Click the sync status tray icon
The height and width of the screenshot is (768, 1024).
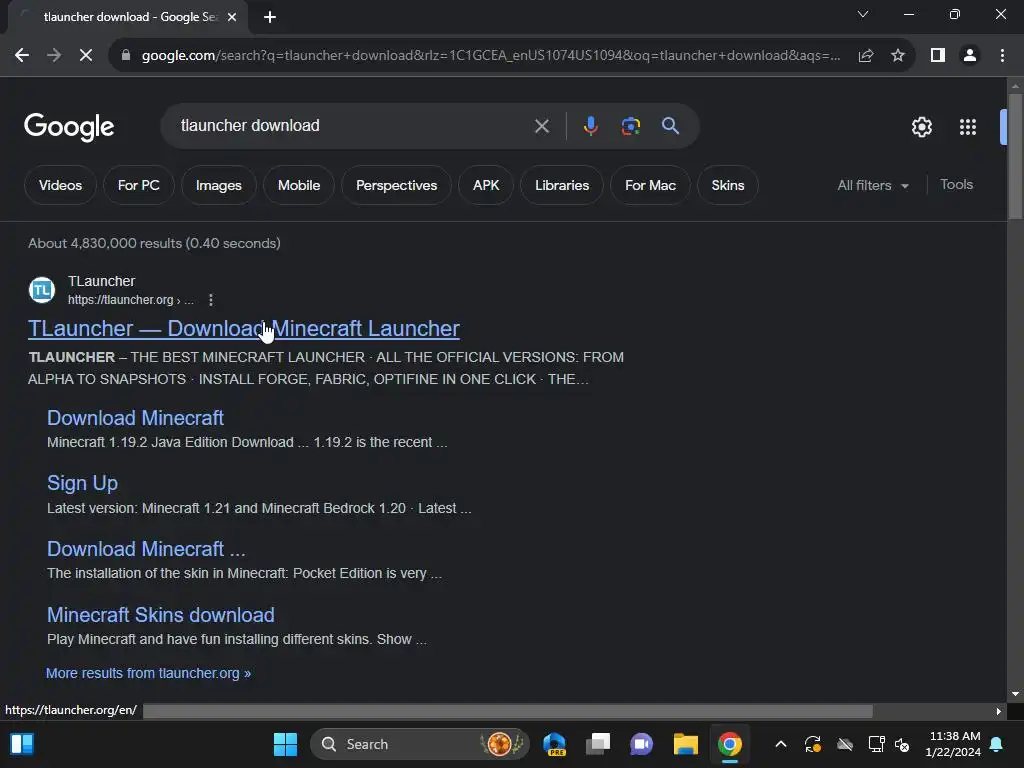(x=812, y=744)
